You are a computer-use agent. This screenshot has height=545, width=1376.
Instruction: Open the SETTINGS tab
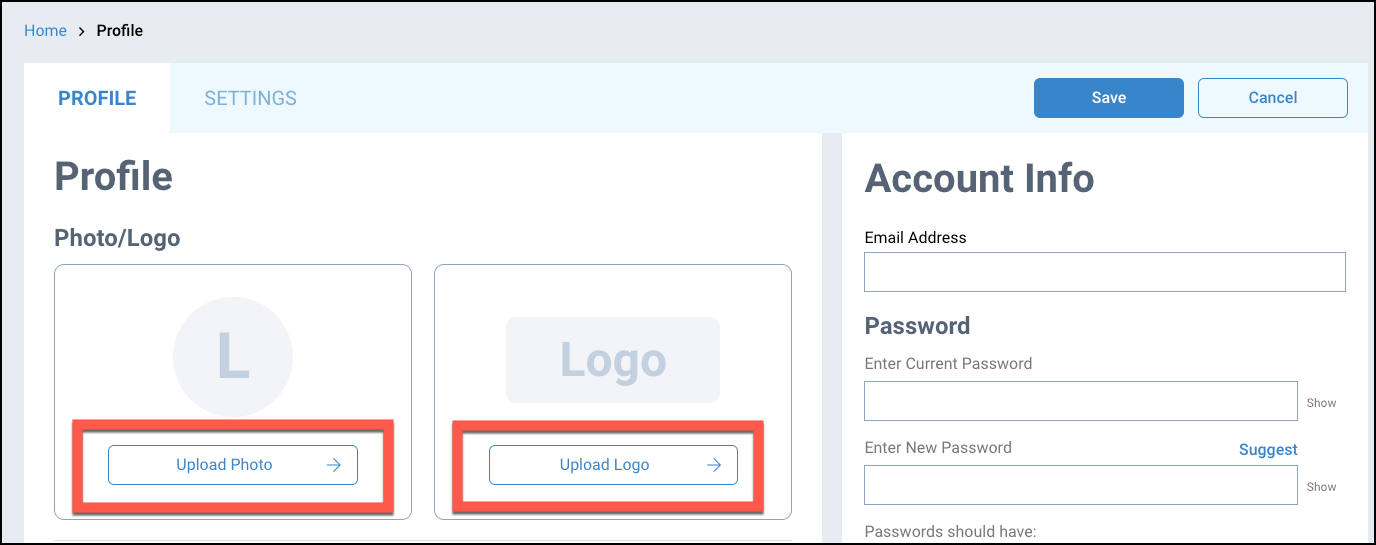(x=250, y=98)
